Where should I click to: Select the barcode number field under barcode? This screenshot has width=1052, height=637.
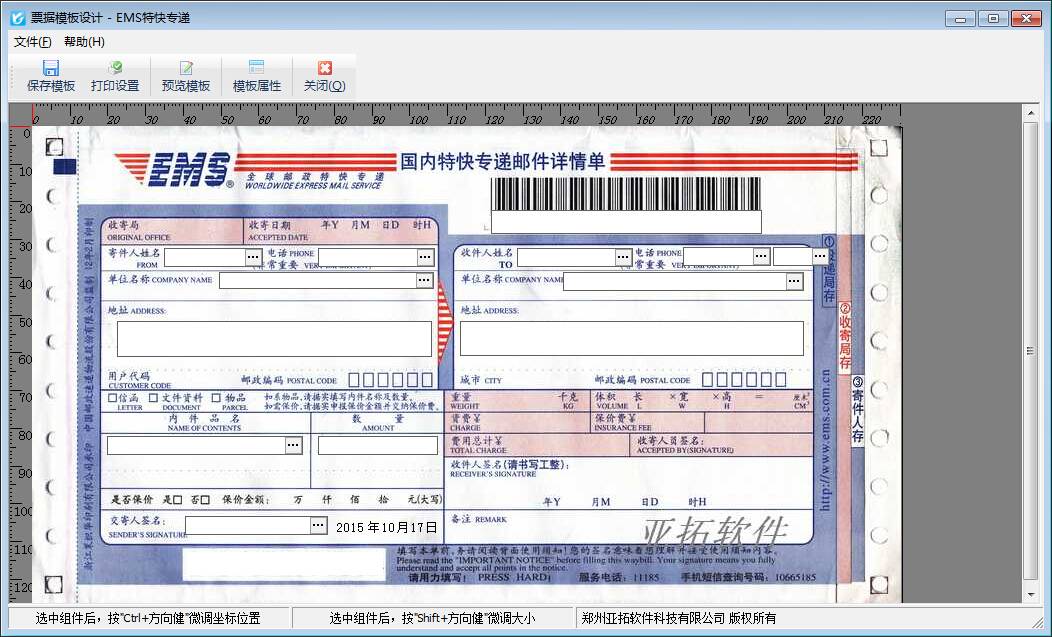(x=626, y=222)
